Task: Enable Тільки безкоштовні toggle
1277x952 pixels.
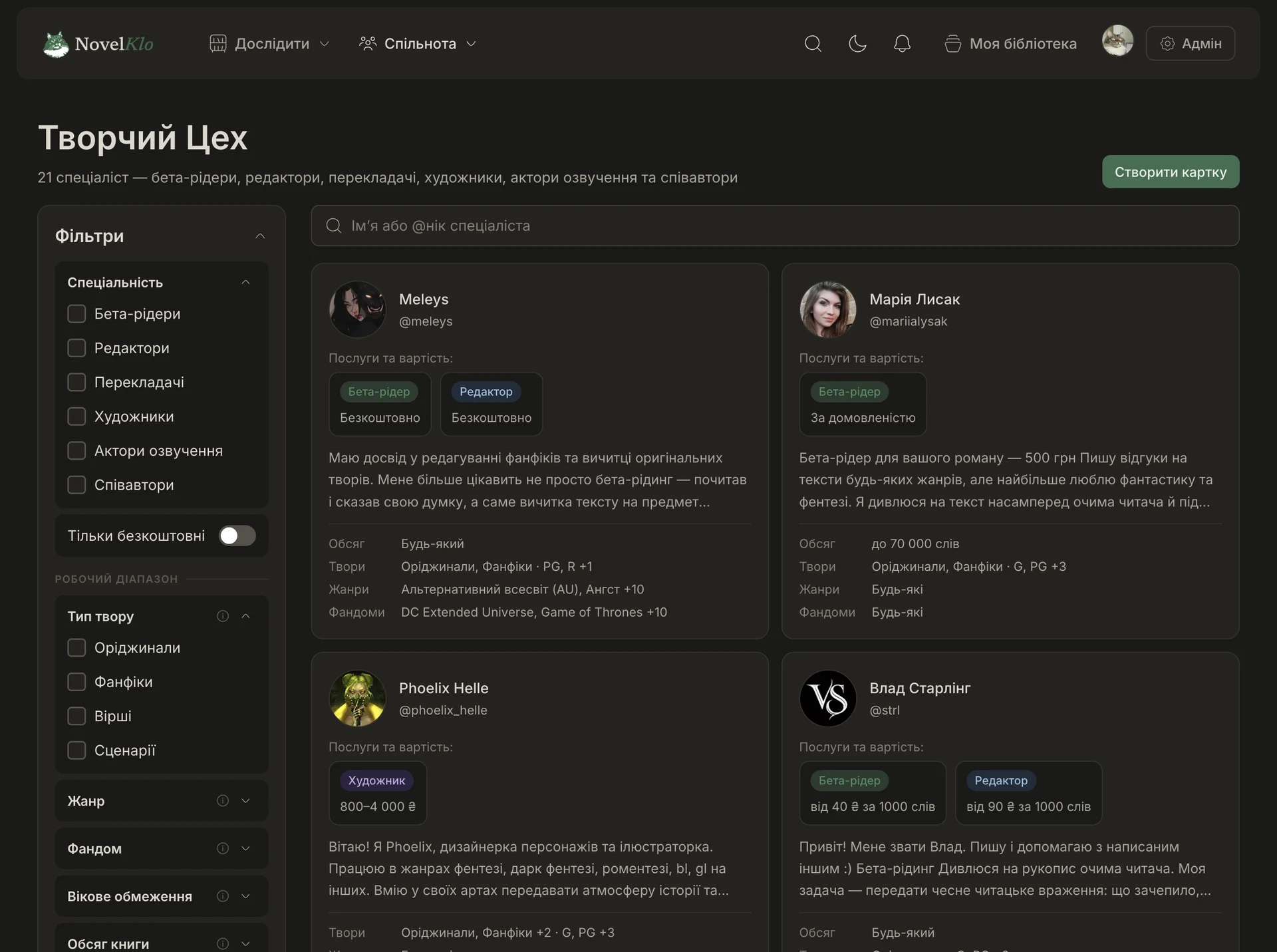Action: point(237,536)
